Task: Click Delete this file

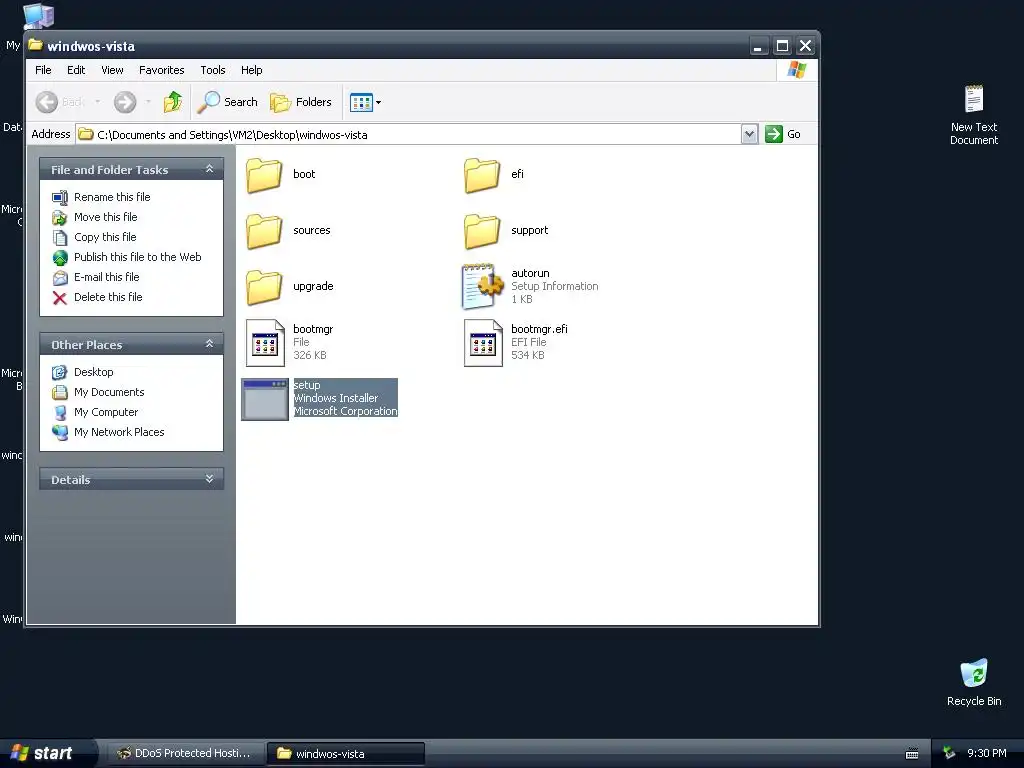Action: (108, 297)
